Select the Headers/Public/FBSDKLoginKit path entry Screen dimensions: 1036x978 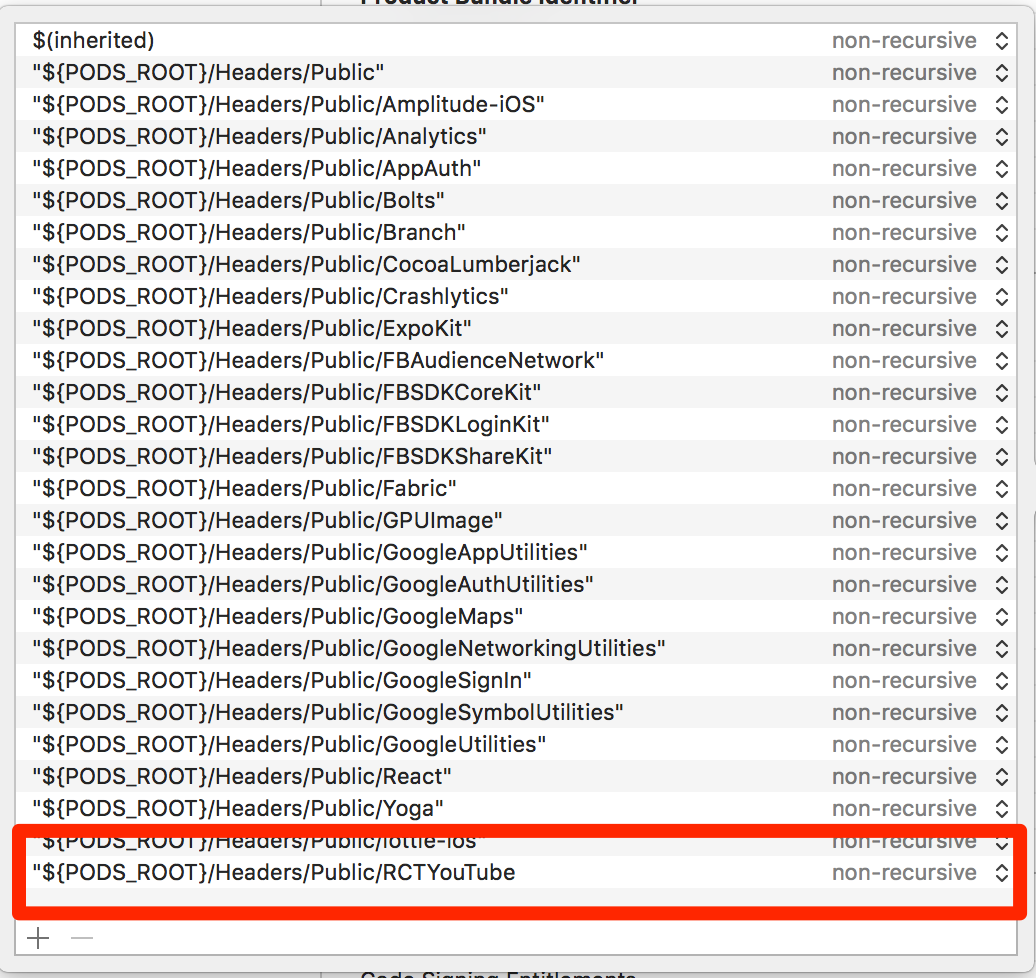(291, 424)
